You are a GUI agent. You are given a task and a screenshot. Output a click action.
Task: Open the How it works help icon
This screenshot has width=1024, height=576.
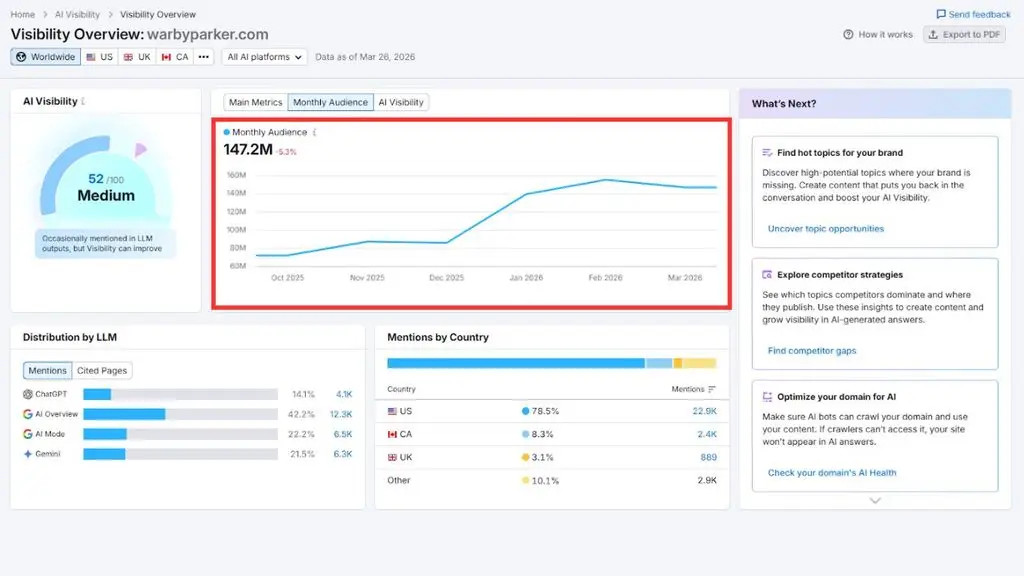tap(848, 35)
